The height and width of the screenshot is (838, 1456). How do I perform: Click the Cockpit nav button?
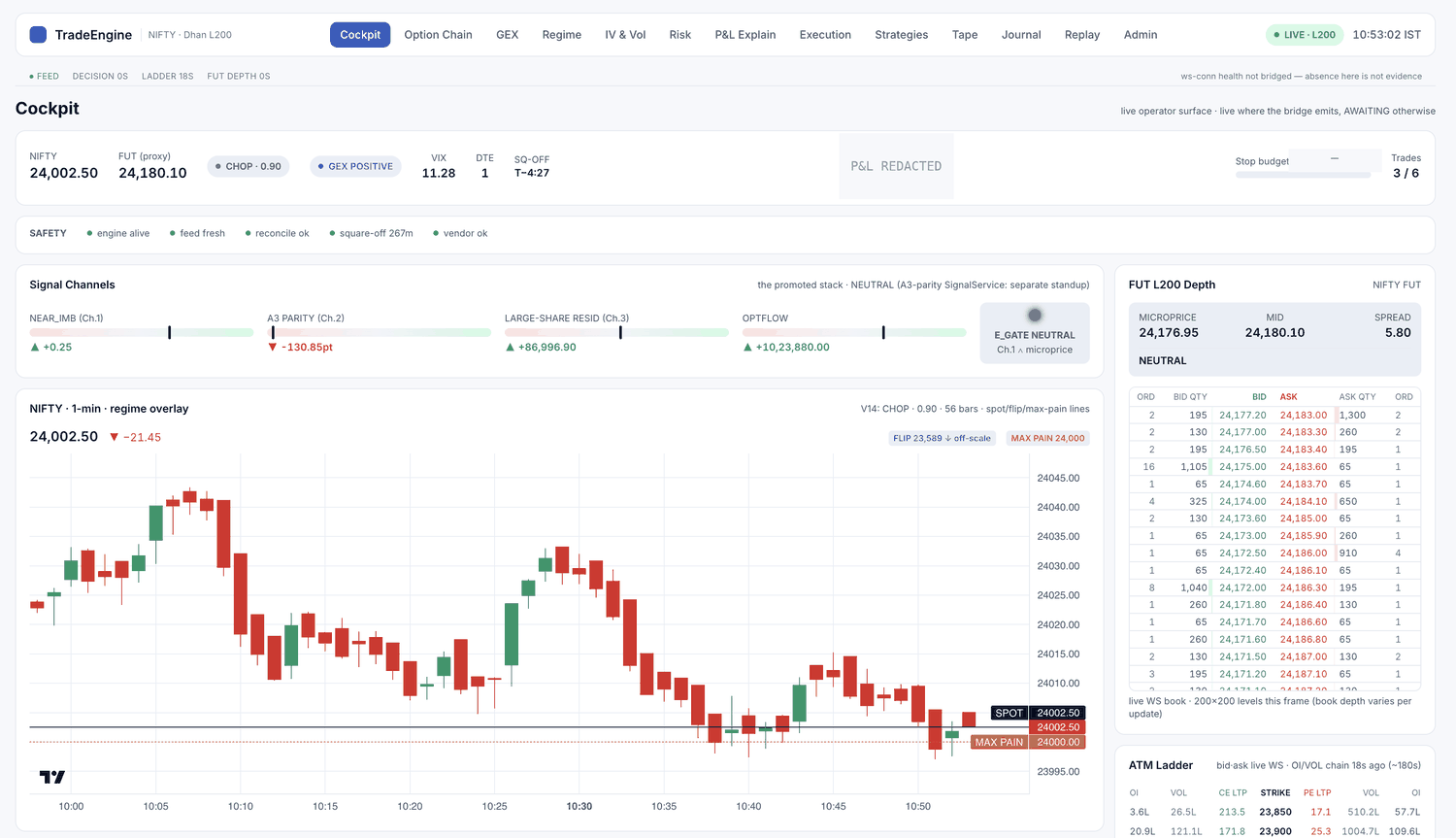[x=360, y=35]
